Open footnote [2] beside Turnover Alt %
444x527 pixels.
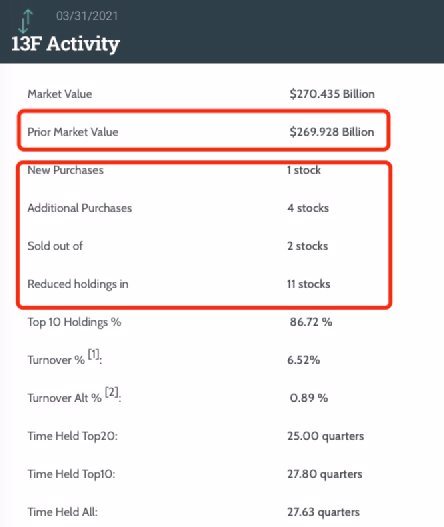point(112,392)
